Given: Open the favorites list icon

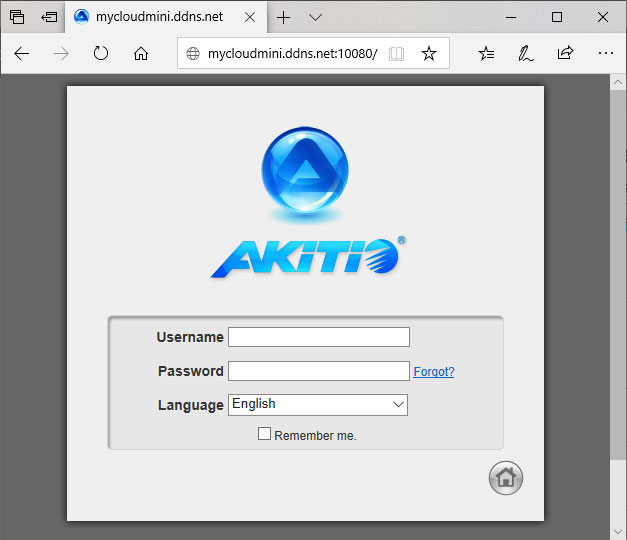Looking at the screenshot, I should tap(486, 54).
